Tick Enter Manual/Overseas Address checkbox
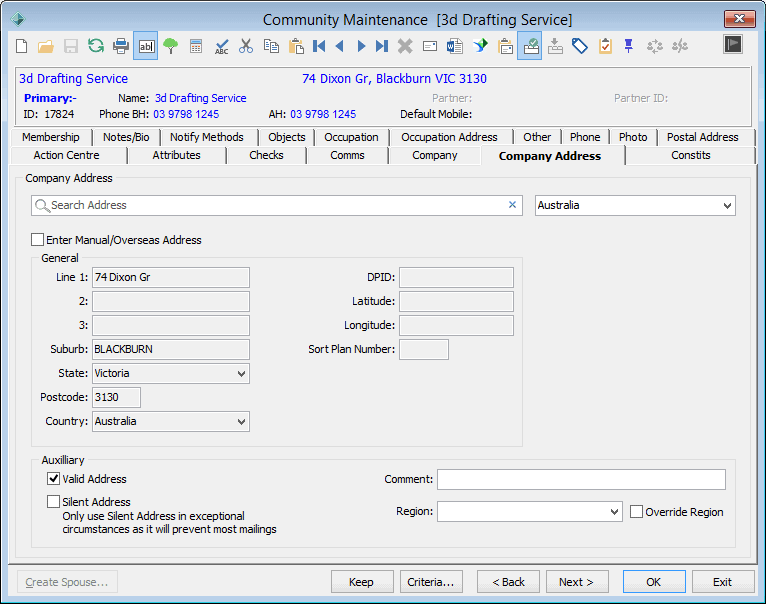This screenshot has width=766, height=604. (37, 239)
